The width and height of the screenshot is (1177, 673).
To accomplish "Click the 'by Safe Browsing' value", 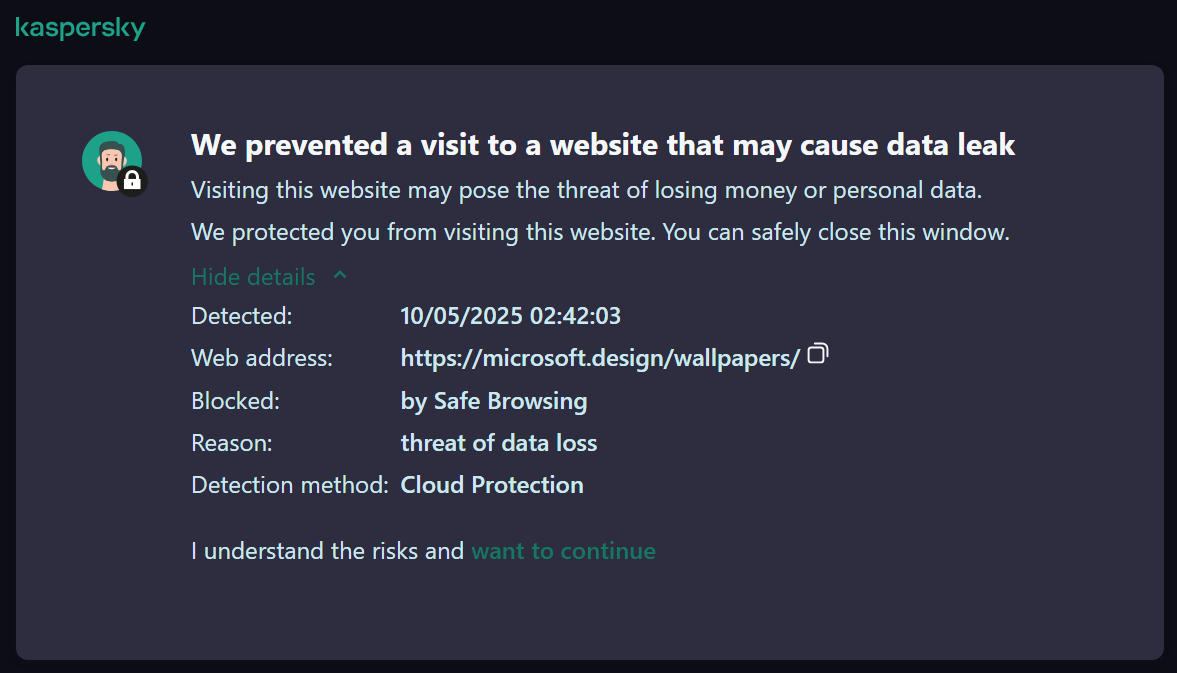I will click(x=494, y=402).
